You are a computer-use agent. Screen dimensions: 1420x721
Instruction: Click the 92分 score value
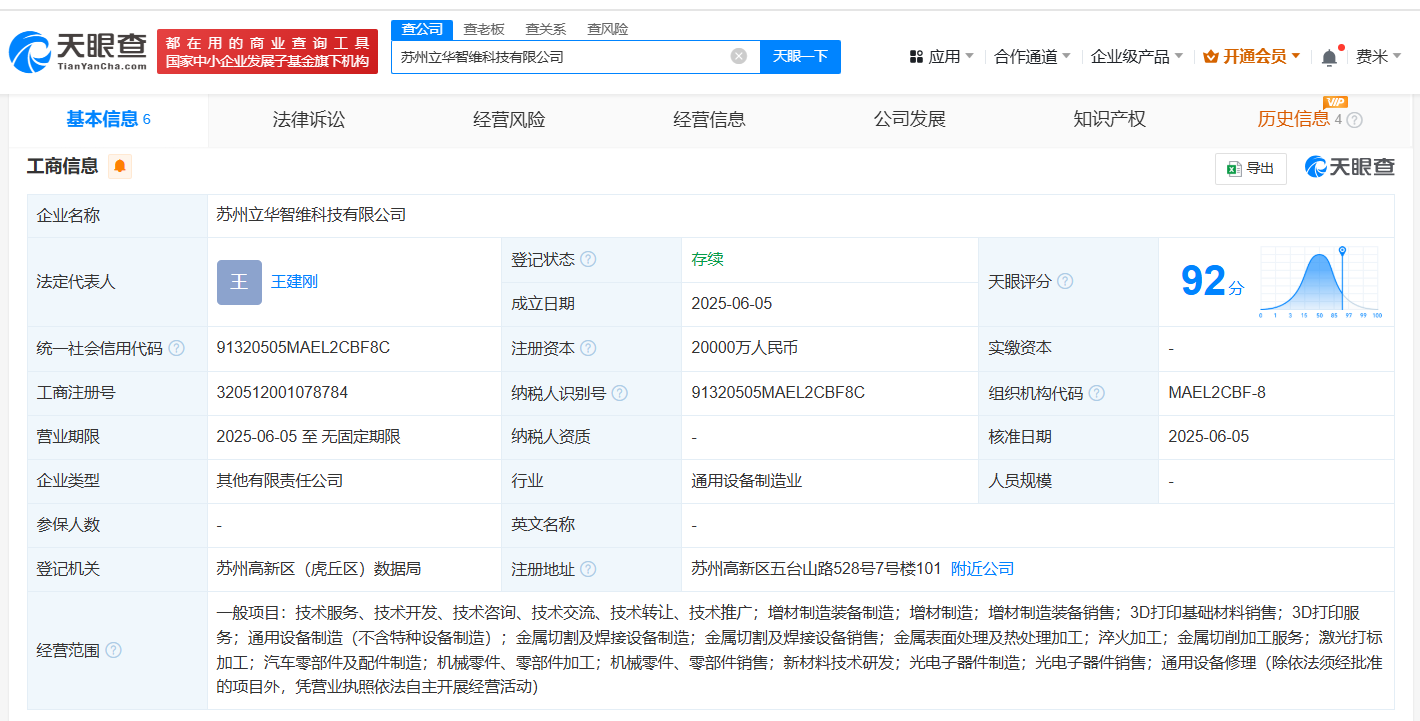1213,282
